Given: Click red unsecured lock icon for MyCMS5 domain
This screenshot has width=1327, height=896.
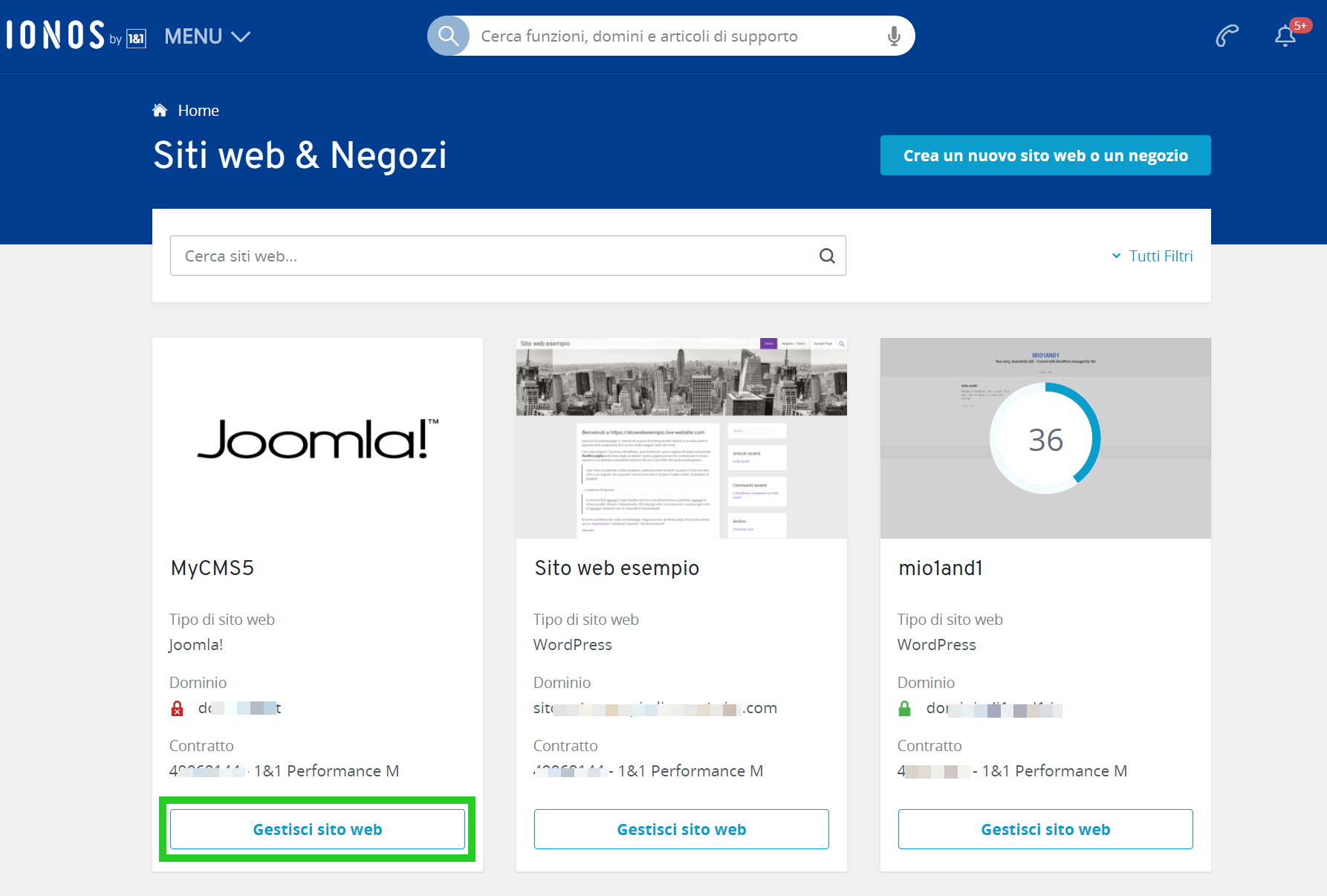Looking at the screenshot, I should tap(177, 708).
